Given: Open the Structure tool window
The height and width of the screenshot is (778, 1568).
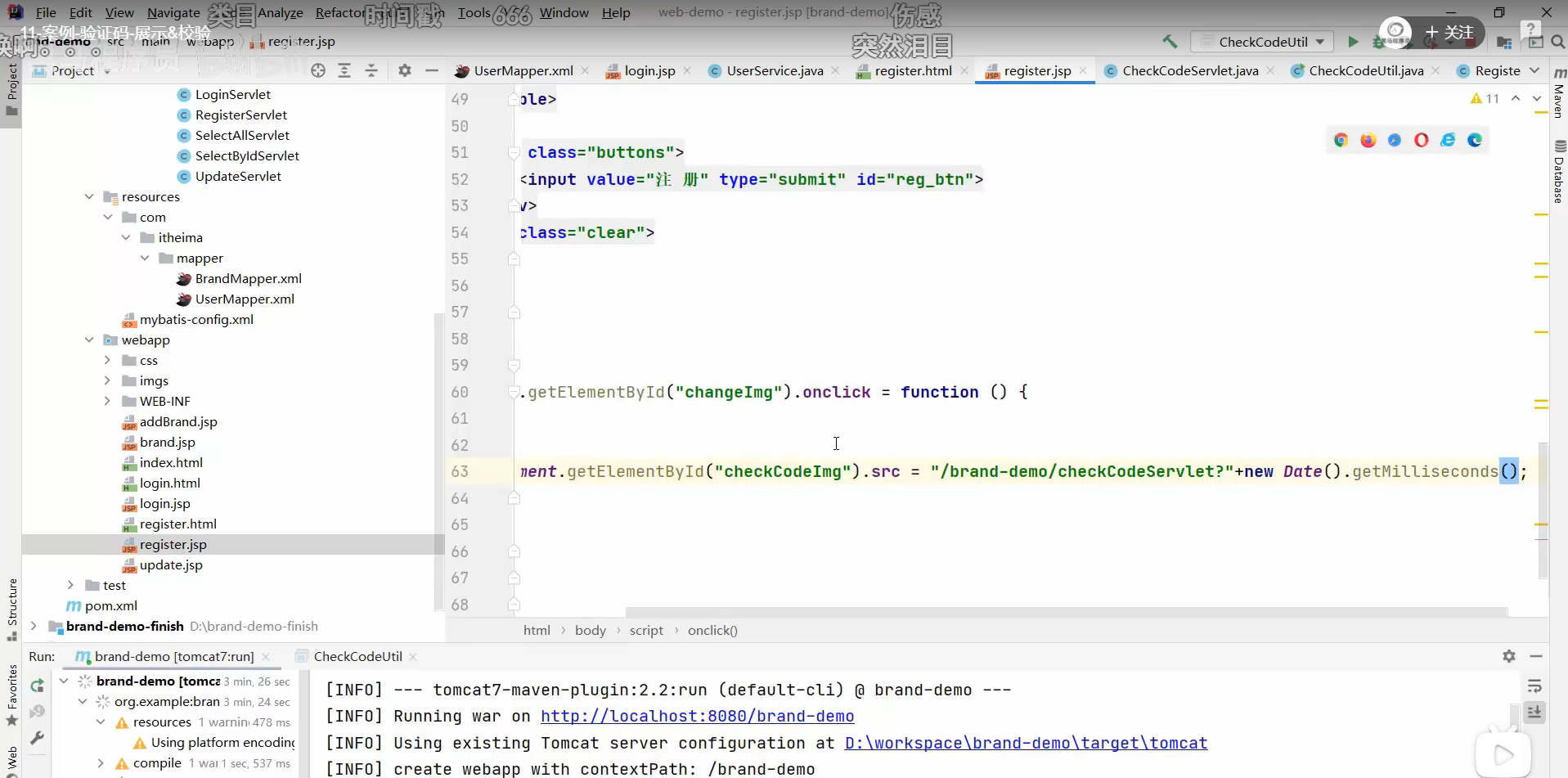Looking at the screenshot, I should (12, 609).
